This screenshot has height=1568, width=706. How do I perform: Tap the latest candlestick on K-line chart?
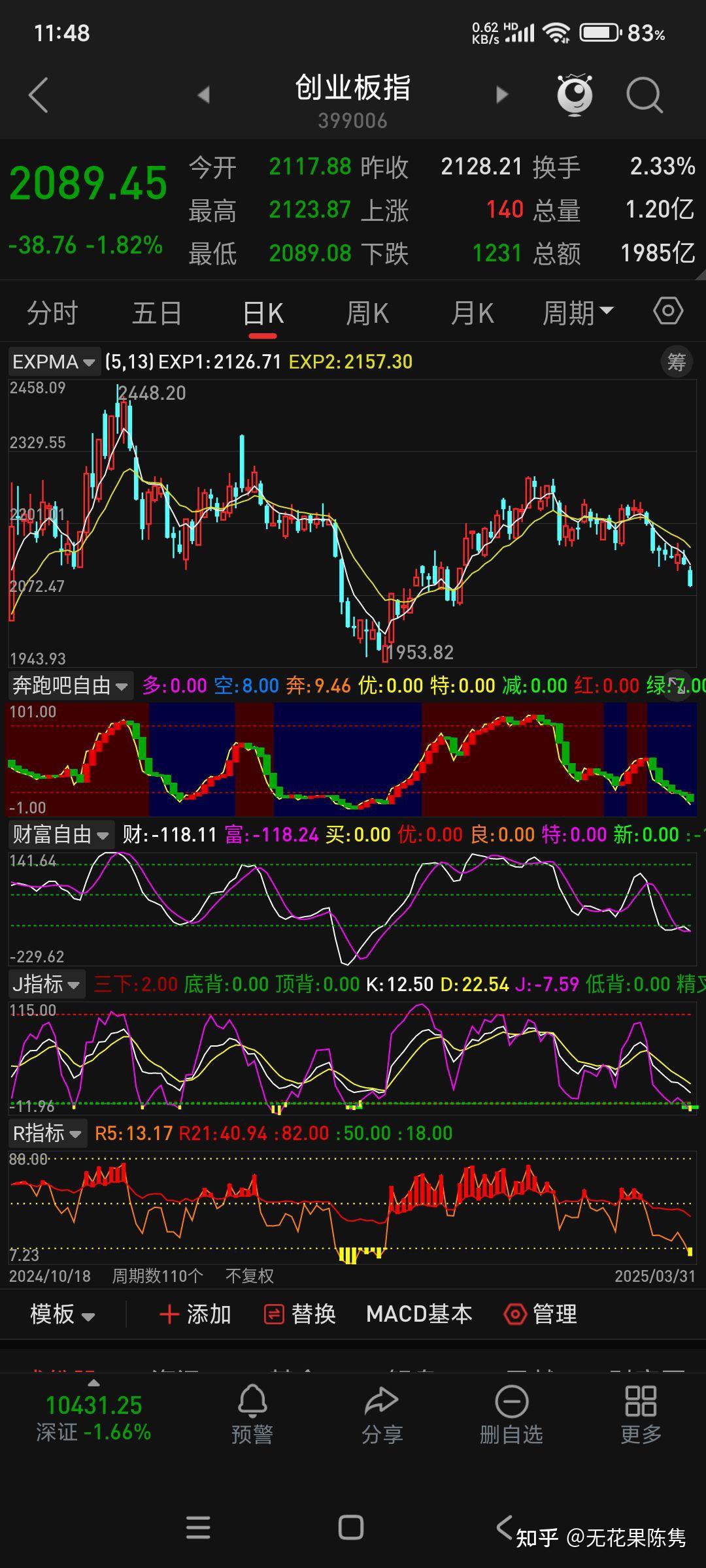pyautogui.click(x=690, y=576)
